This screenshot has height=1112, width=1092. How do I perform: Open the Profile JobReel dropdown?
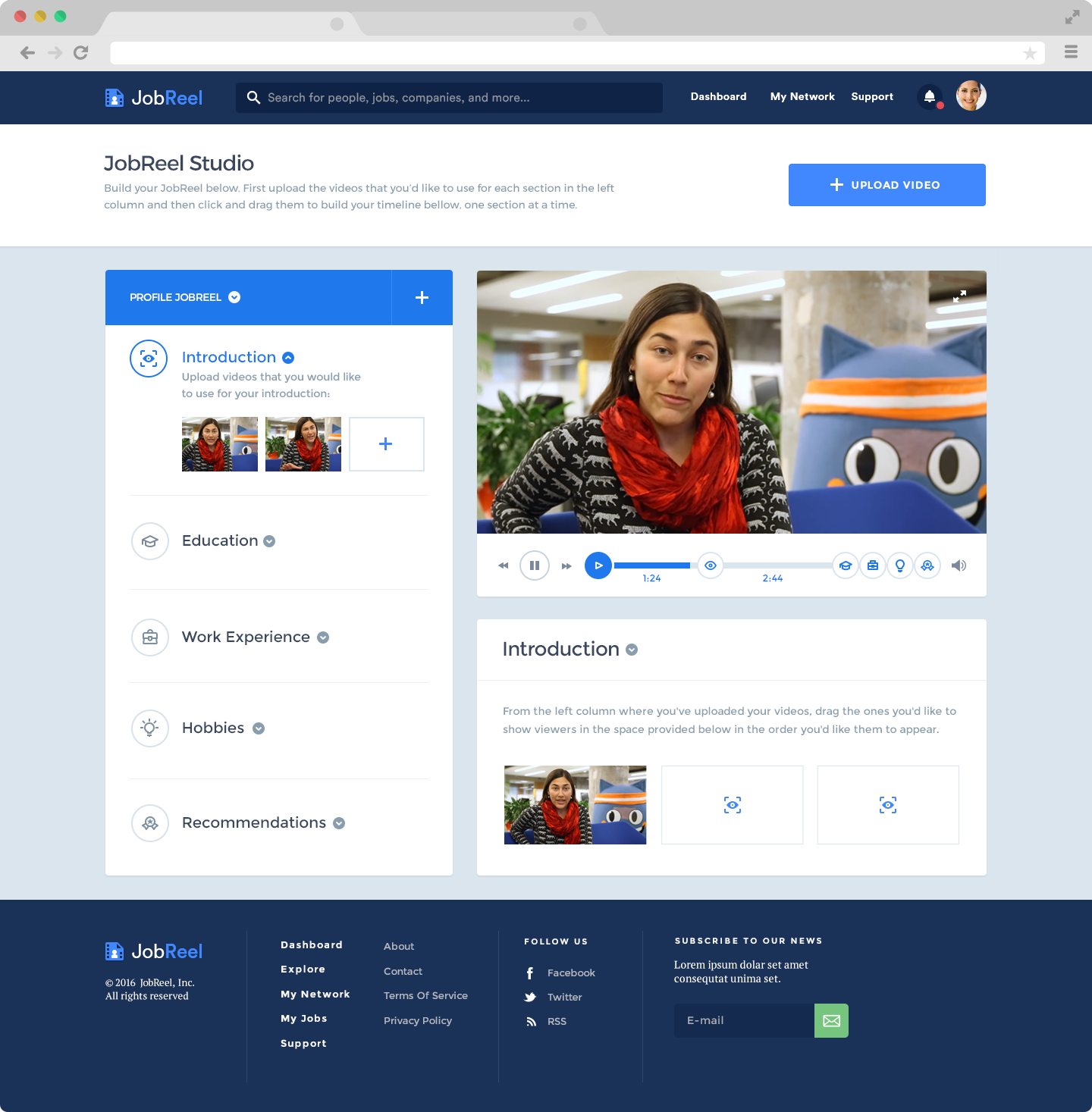point(234,297)
